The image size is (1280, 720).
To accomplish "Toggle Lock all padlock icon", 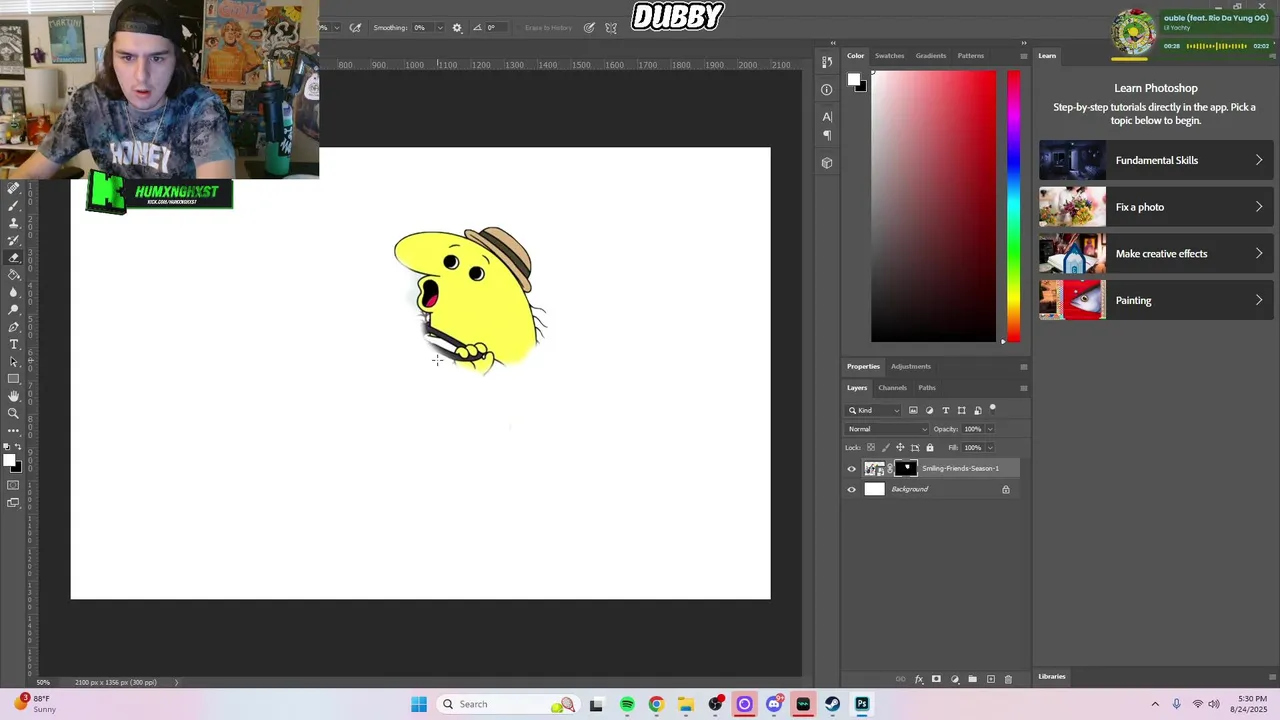I will (x=929, y=448).
